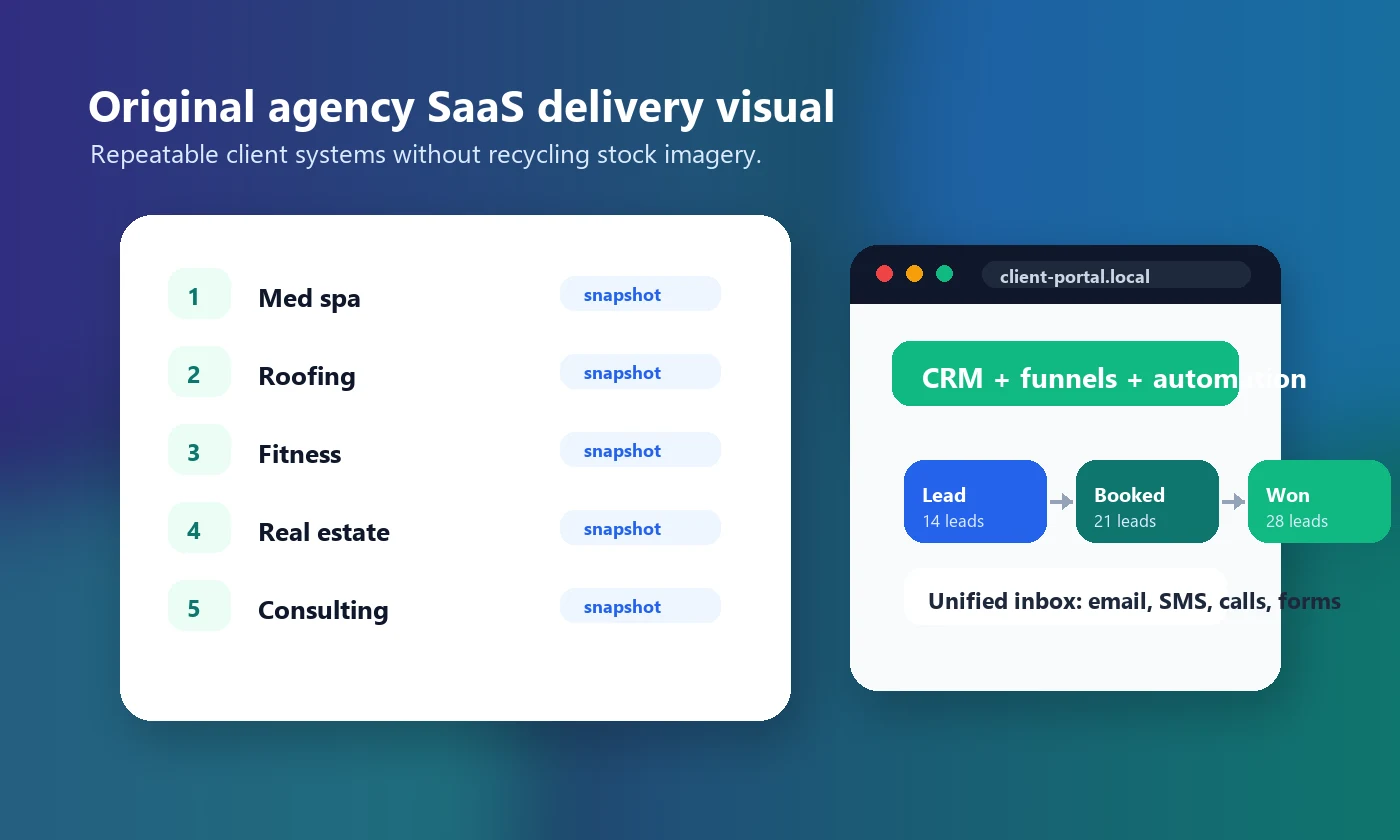
Task: Open the snapshot pill in the Roofing row
Action: [x=640, y=372]
